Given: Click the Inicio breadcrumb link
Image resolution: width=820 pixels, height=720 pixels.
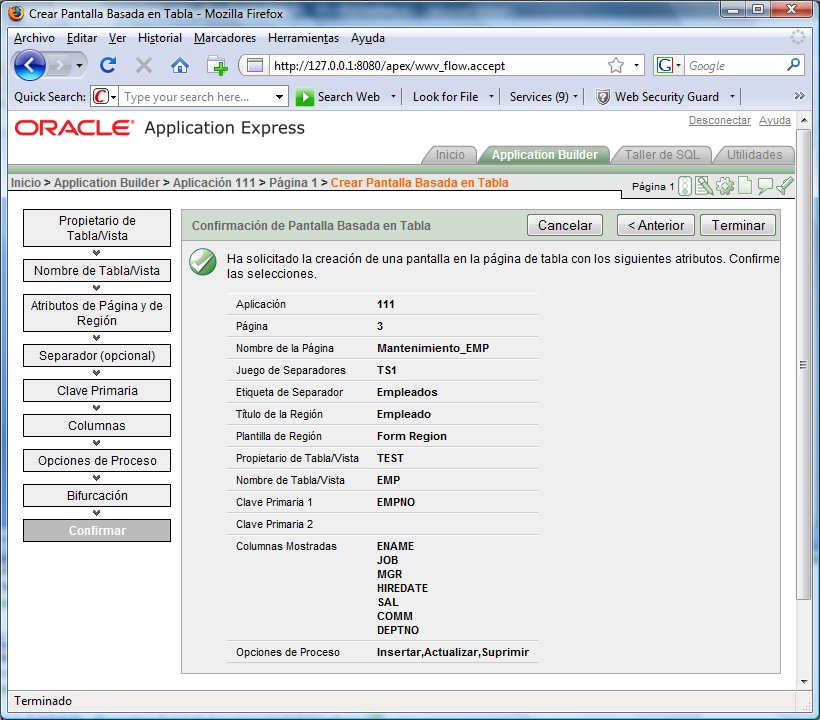Looking at the screenshot, I should point(26,182).
